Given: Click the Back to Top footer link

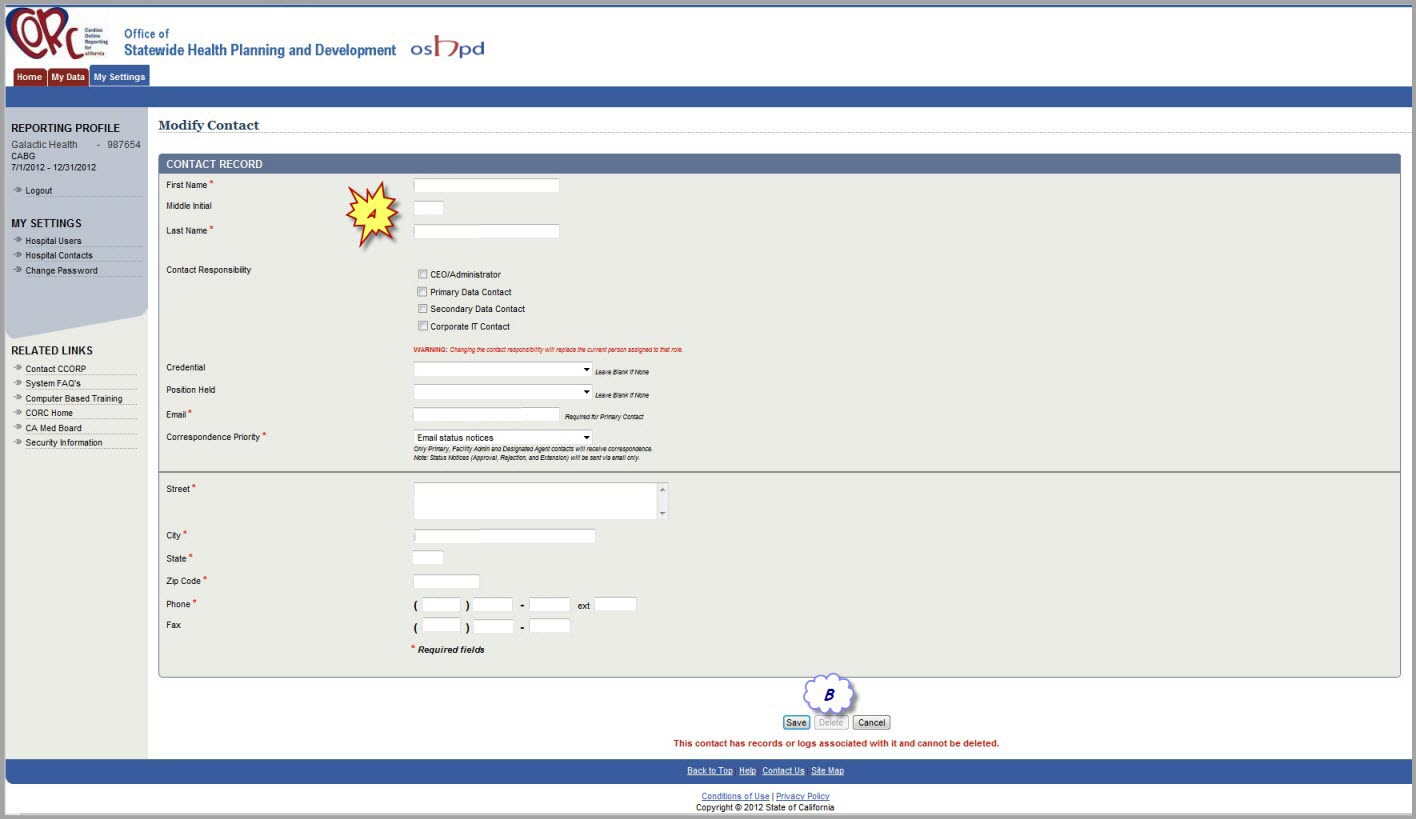Looking at the screenshot, I should (710, 771).
